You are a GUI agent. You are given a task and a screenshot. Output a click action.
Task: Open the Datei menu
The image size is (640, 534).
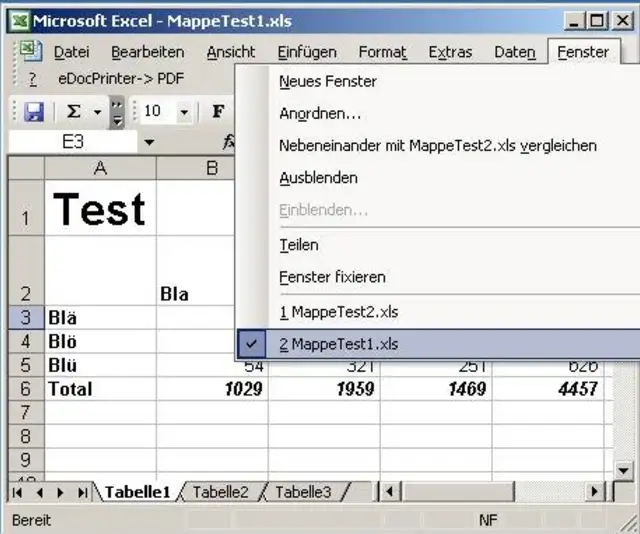click(x=72, y=52)
